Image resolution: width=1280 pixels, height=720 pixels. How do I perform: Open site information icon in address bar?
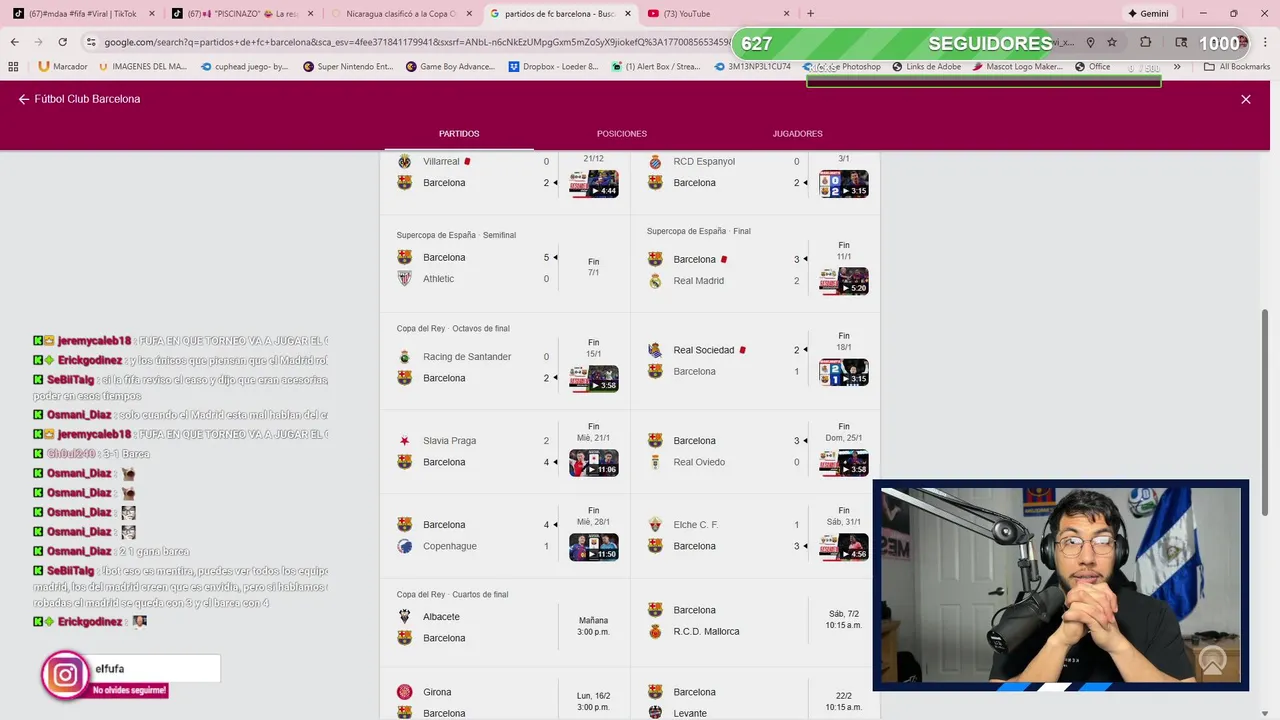click(91, 42)
